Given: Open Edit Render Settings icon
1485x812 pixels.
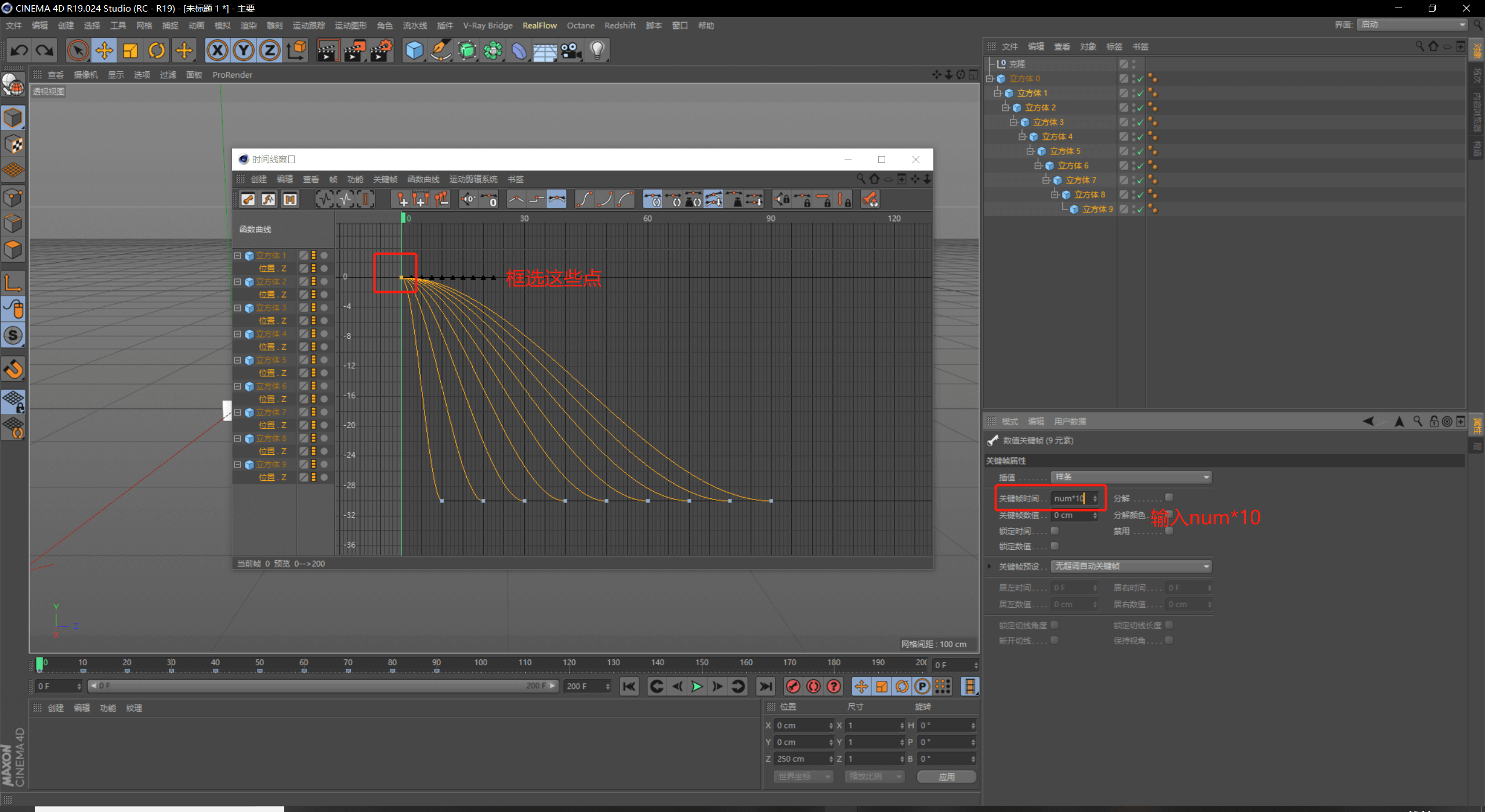Looking at the screenshot, I should [x=382, y=50].
